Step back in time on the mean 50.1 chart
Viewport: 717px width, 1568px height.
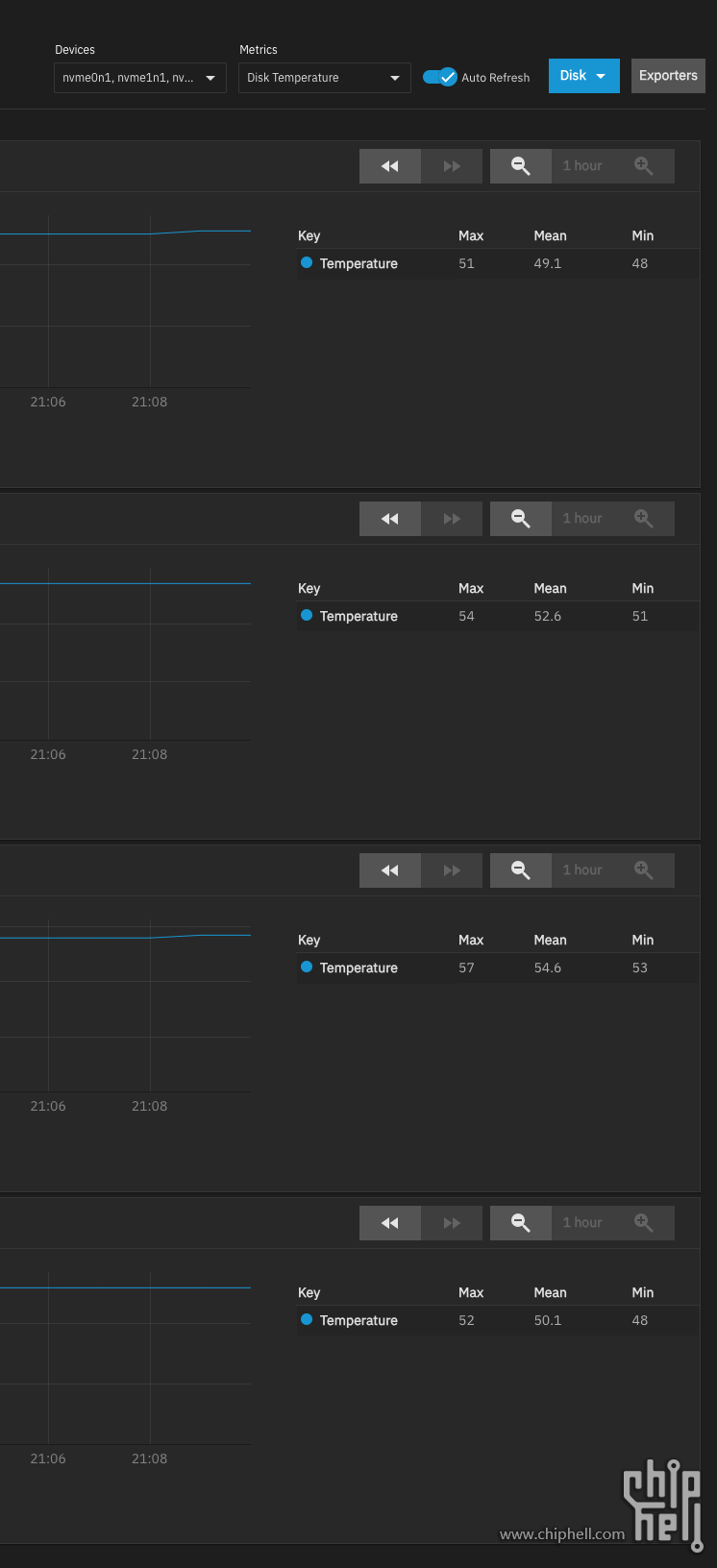[x=390, y=1223]
